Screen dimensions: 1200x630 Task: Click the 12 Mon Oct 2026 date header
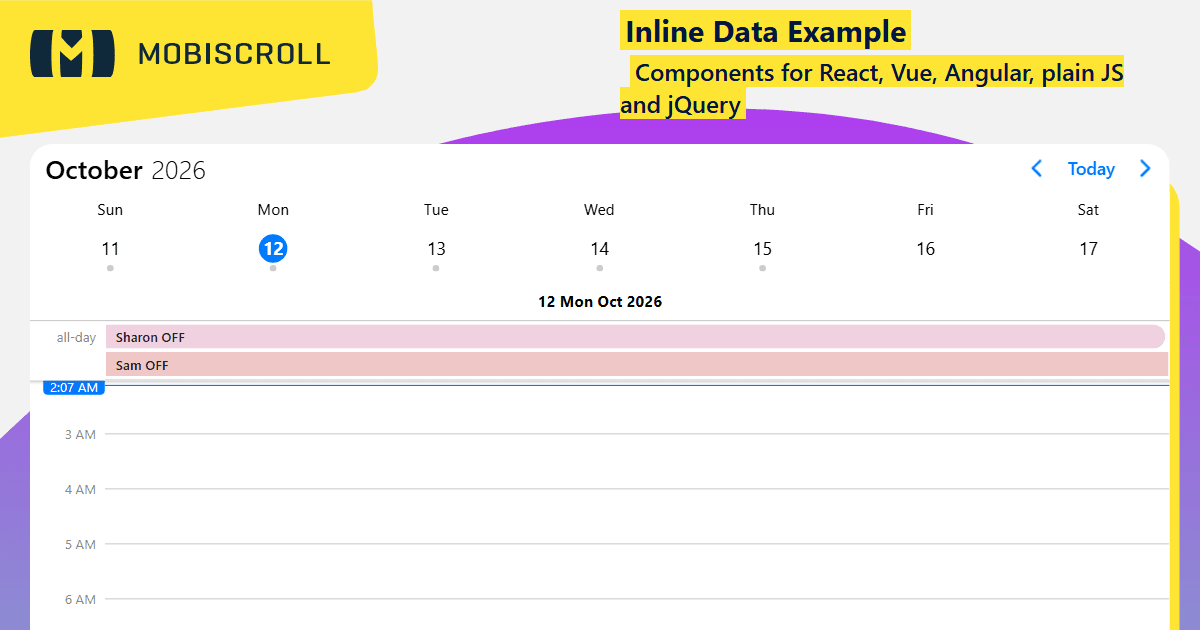[x=600, y=301]
